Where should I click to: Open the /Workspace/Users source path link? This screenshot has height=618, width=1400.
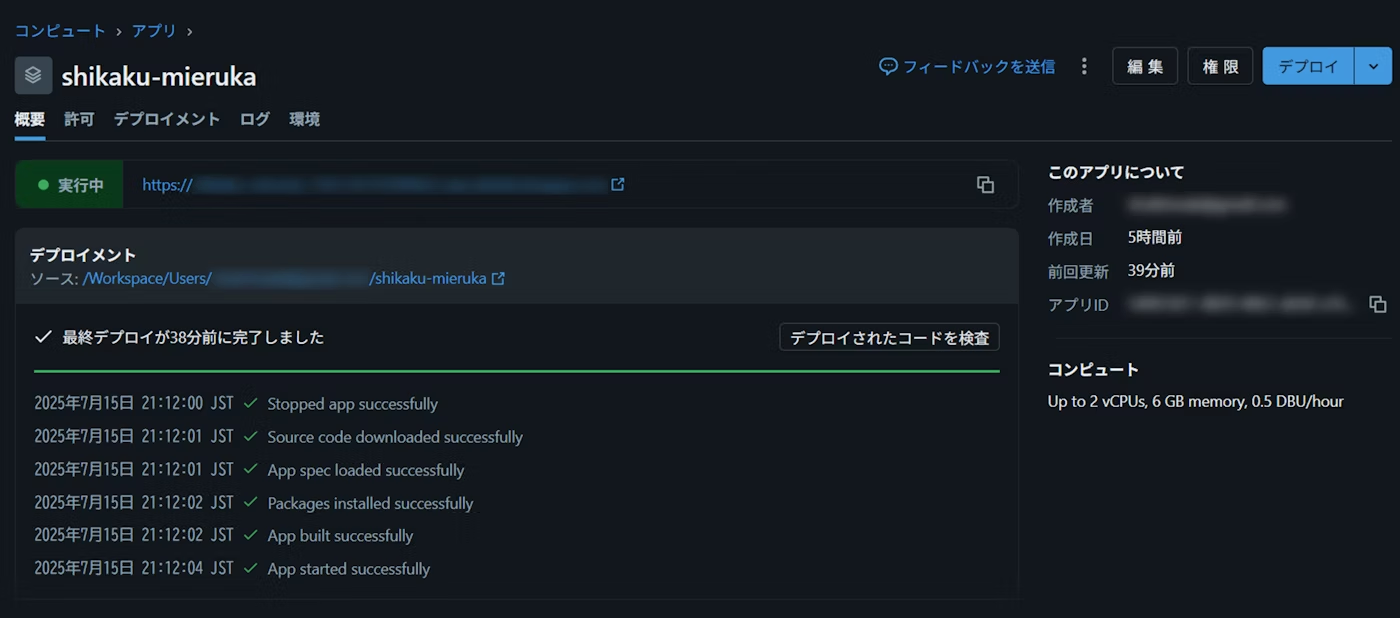point(285,278)
